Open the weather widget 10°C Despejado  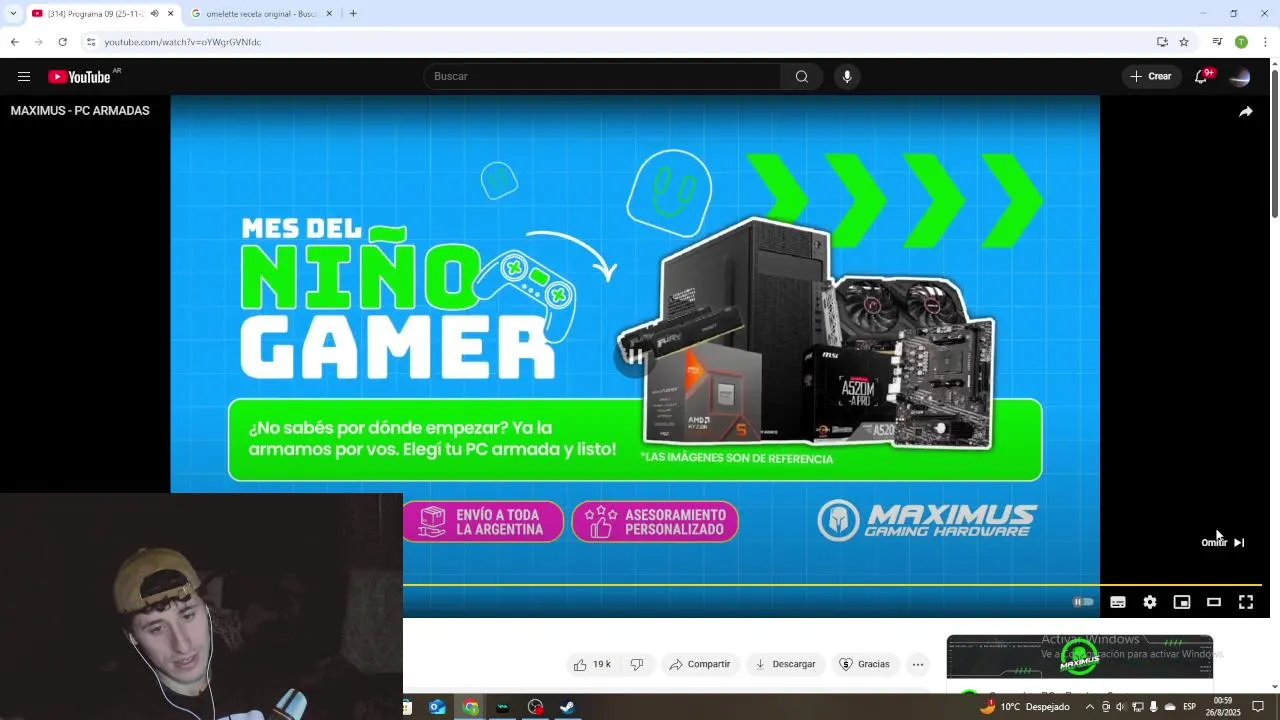(x=1024, y=707)
